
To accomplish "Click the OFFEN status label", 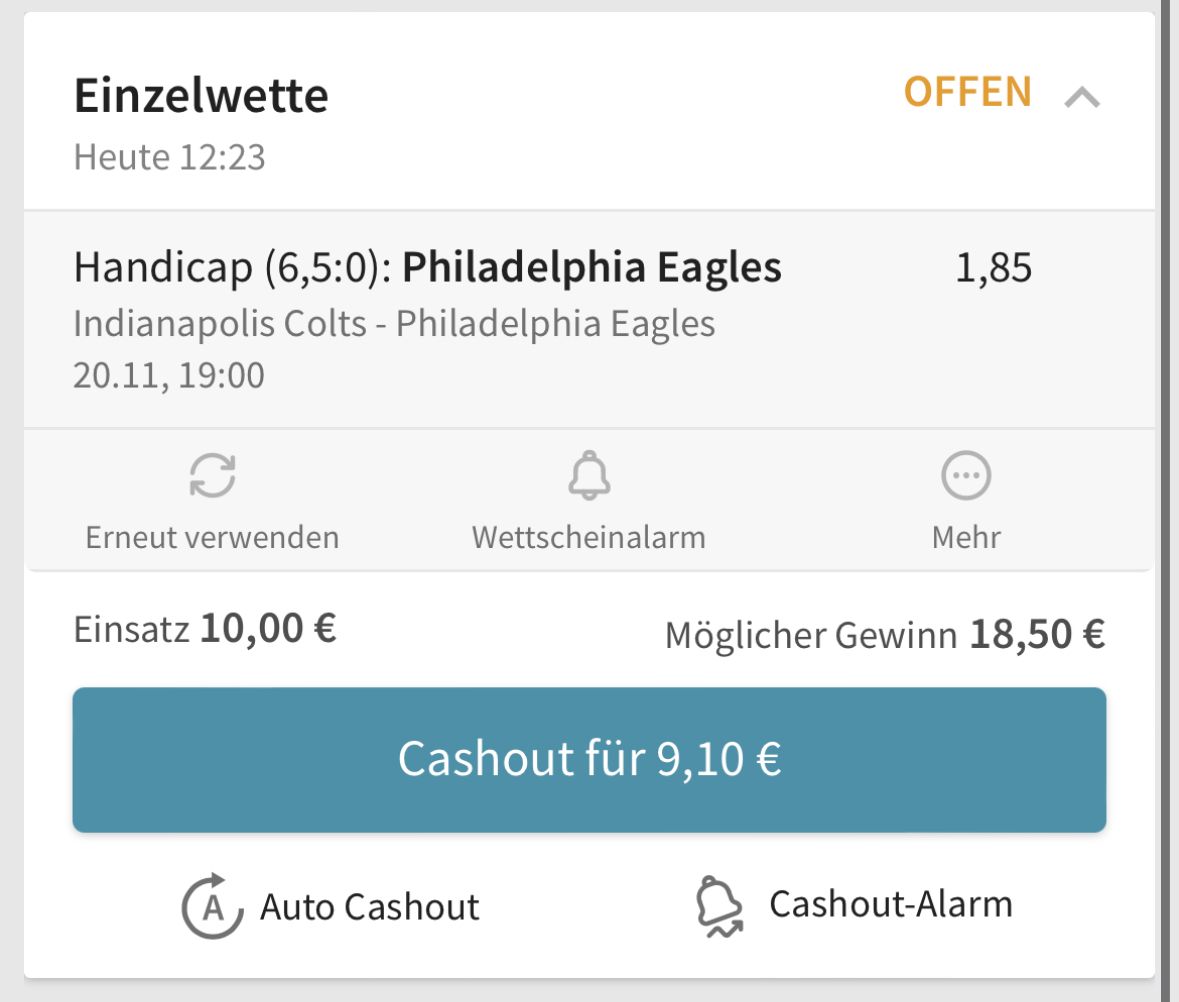I will click(x=968, y=92).
